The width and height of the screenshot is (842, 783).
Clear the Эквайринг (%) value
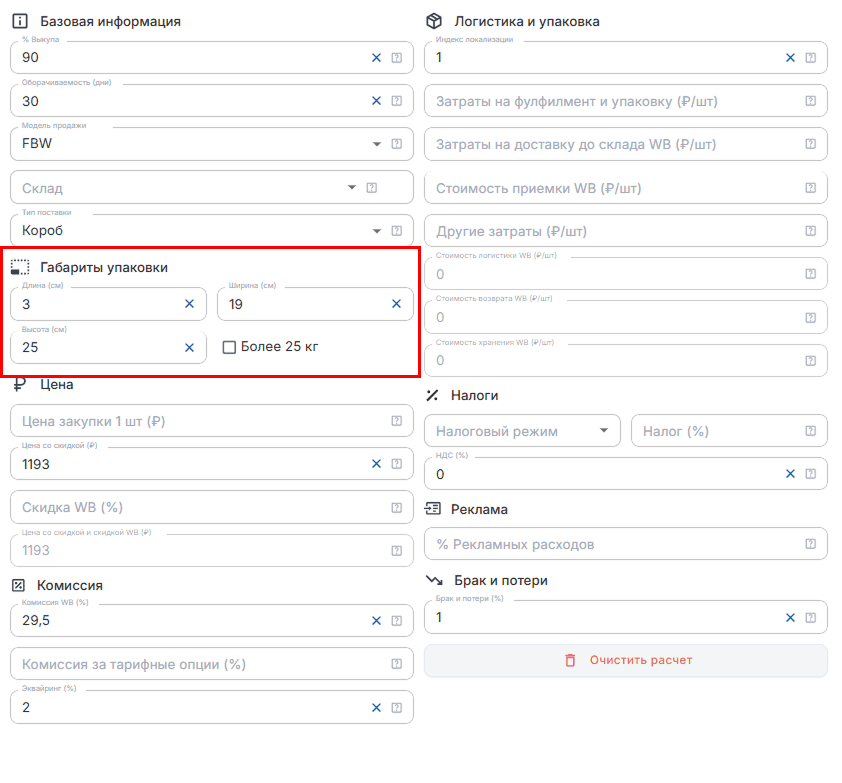pyautogui.click(x=376, y=708)
